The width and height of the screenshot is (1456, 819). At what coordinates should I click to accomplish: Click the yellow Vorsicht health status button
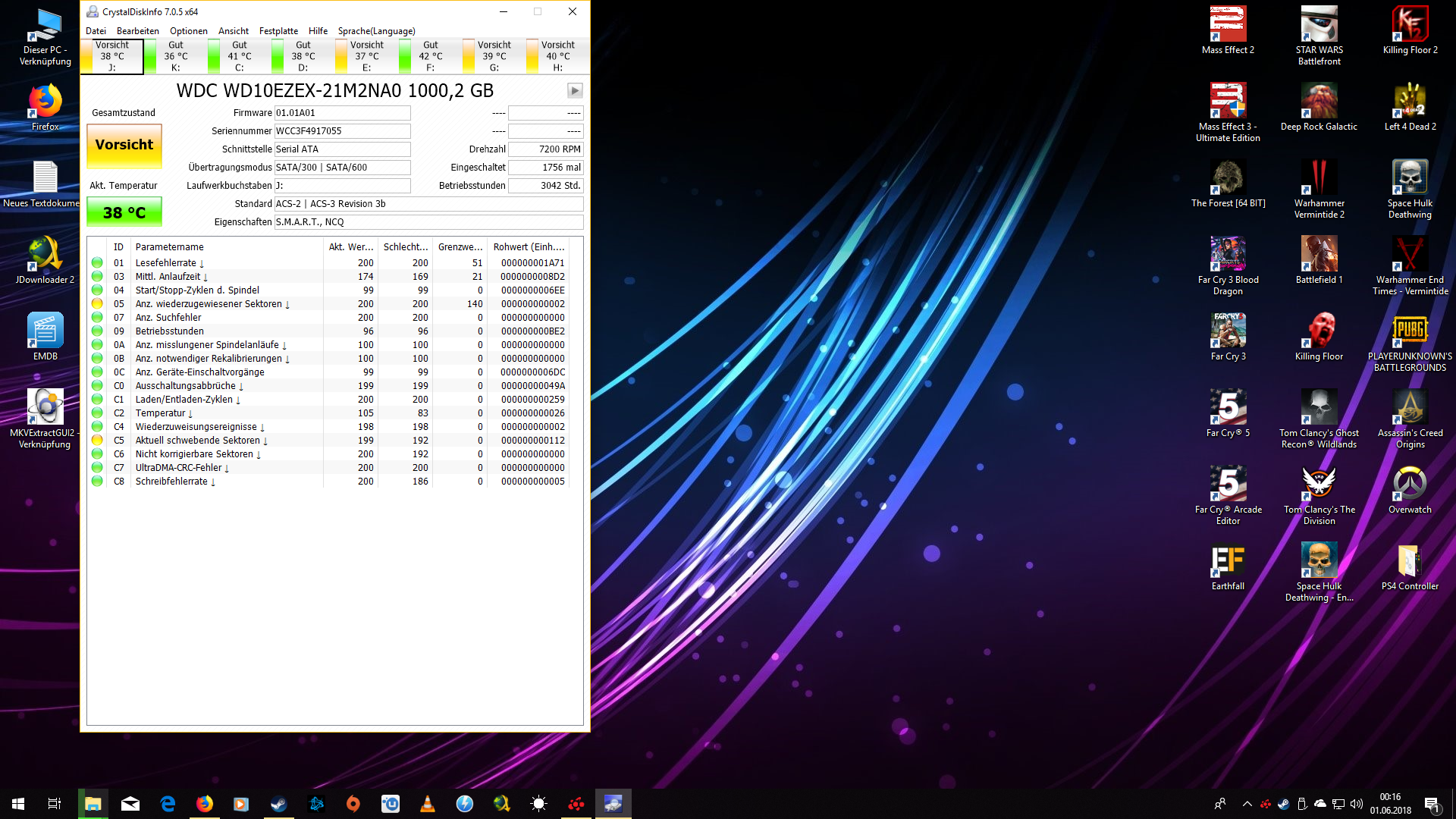(x=124, y=146)
